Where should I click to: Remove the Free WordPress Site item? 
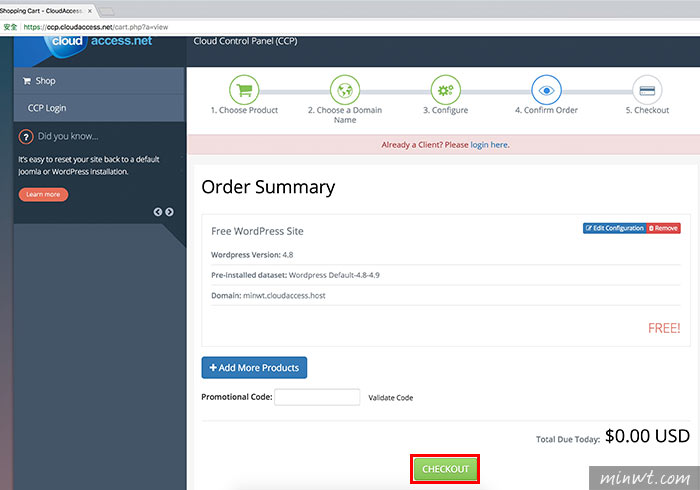(x=663, y=228)
